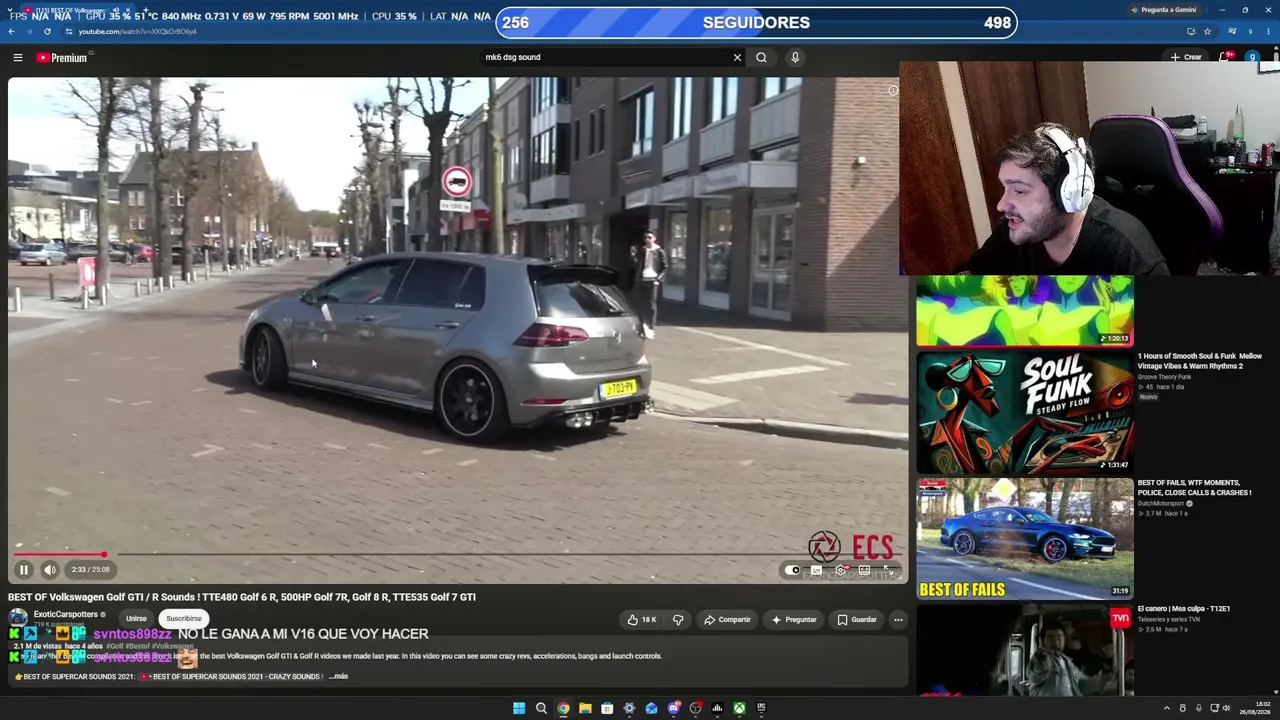The image size is (1280, 720).
Task: Open Chrome three-dot menu
Action: pyautogui.click(x=1270, y=31)
